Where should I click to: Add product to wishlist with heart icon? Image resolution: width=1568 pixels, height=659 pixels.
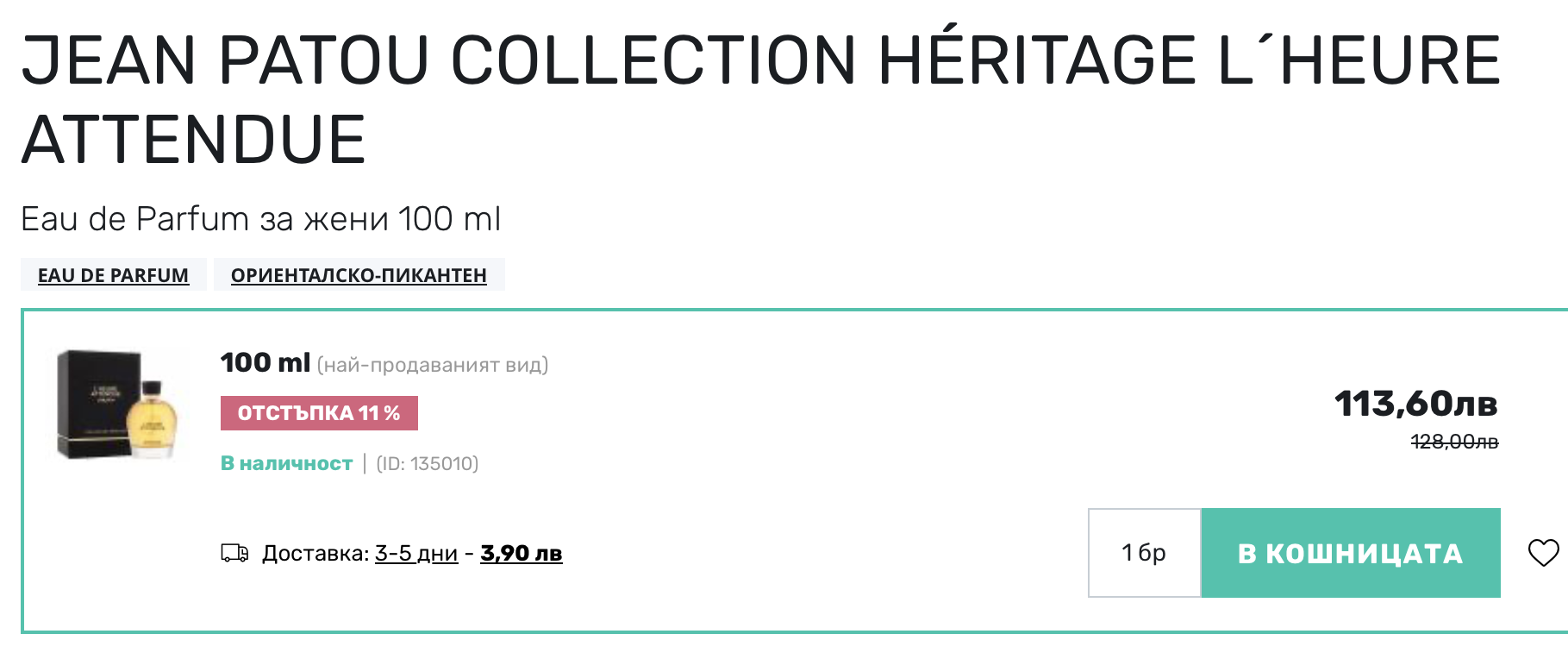tap(1543, 553)
